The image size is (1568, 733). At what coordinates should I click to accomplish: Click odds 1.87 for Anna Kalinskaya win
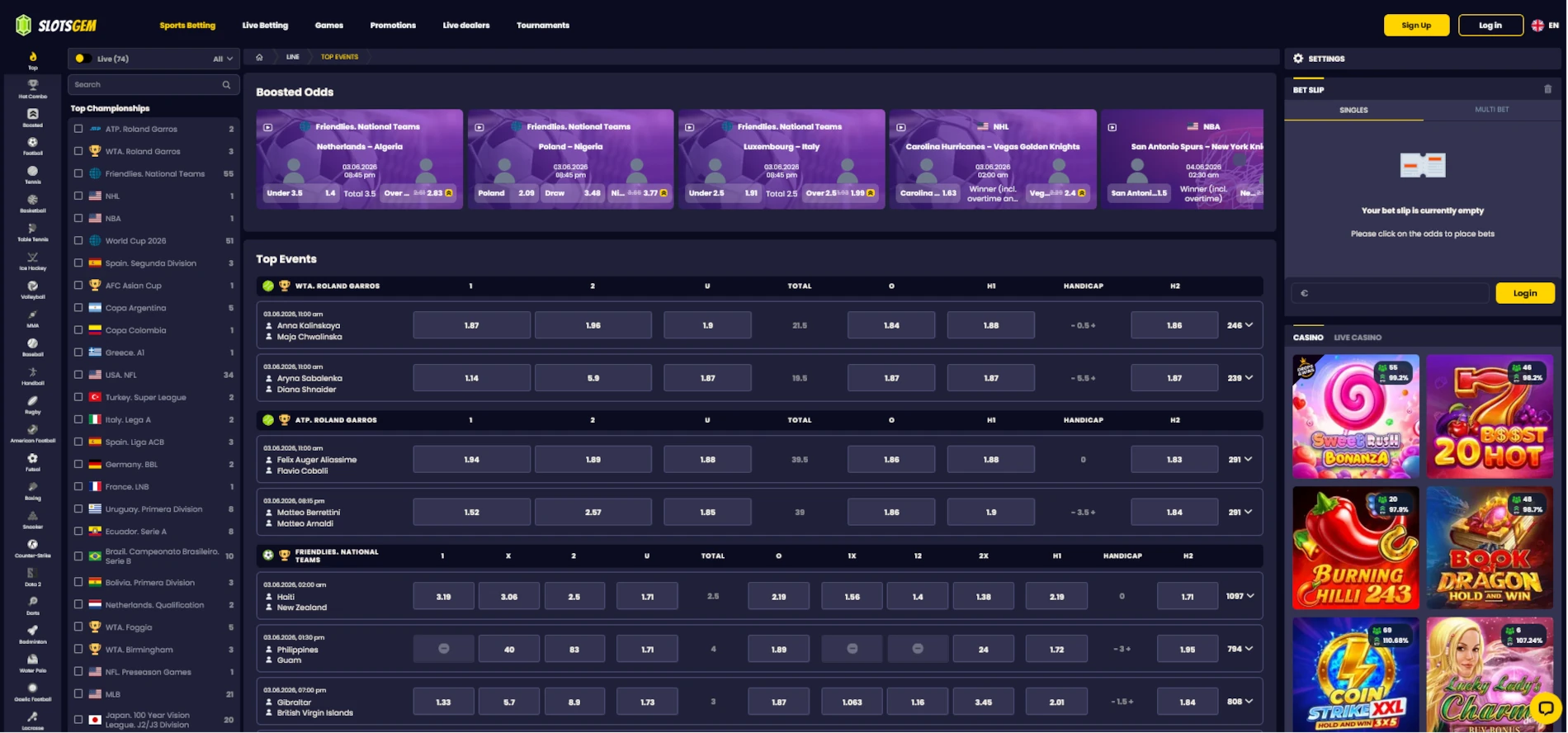click(x=471, y=325)
